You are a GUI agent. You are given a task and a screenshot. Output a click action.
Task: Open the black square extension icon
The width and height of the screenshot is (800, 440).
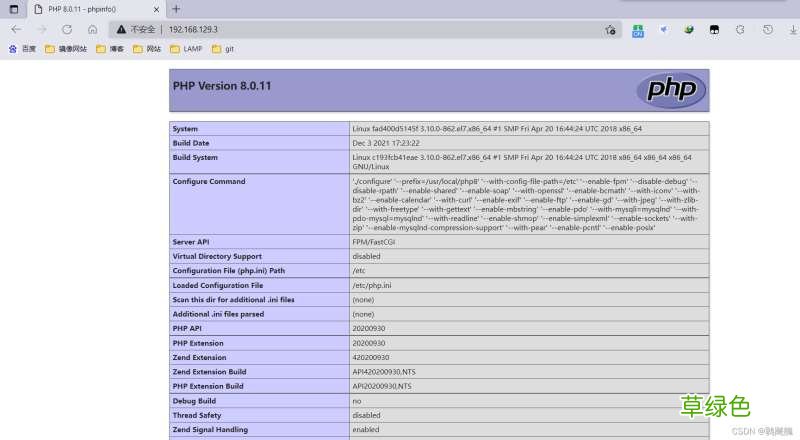tap(714, 30)
